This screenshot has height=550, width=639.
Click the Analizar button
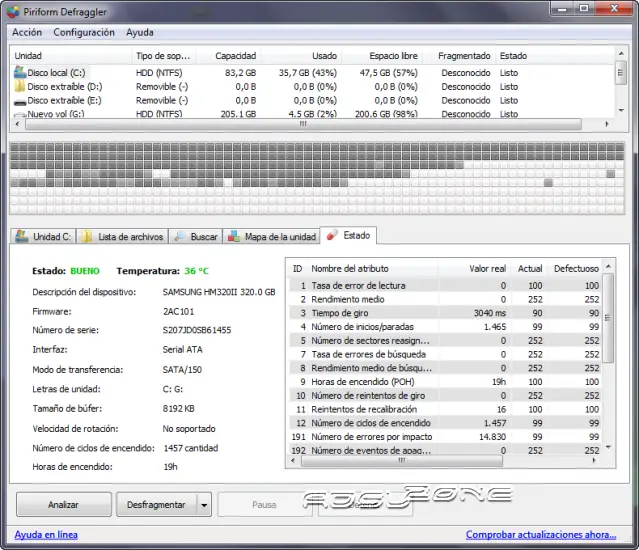(x=64, y=505)
